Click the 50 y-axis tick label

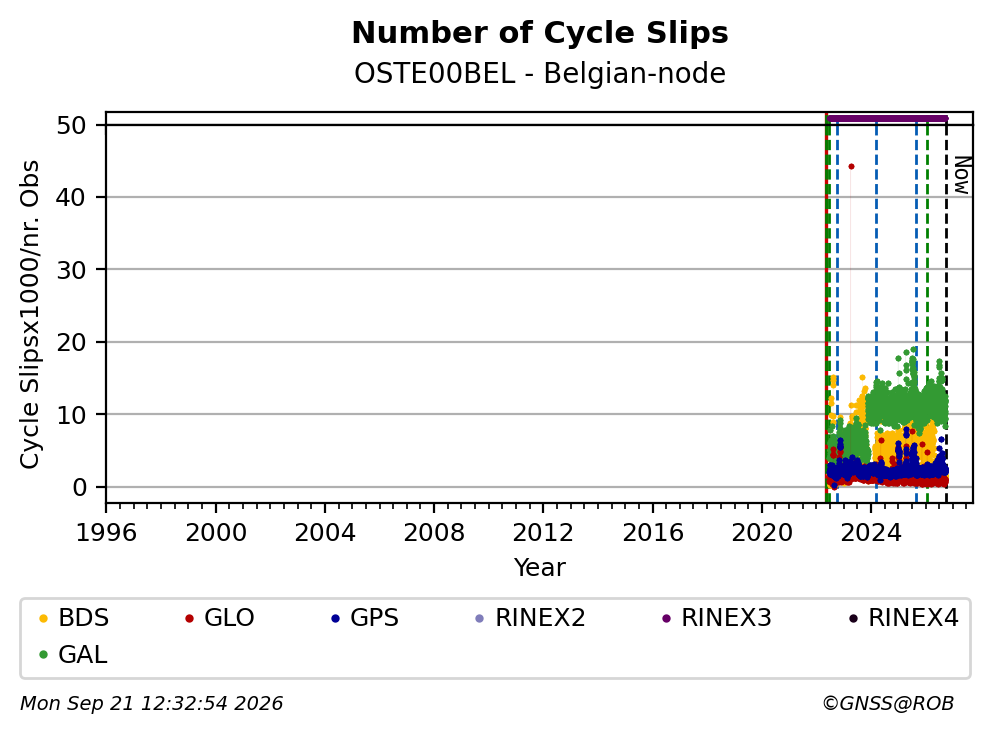[x=71, y=125]
